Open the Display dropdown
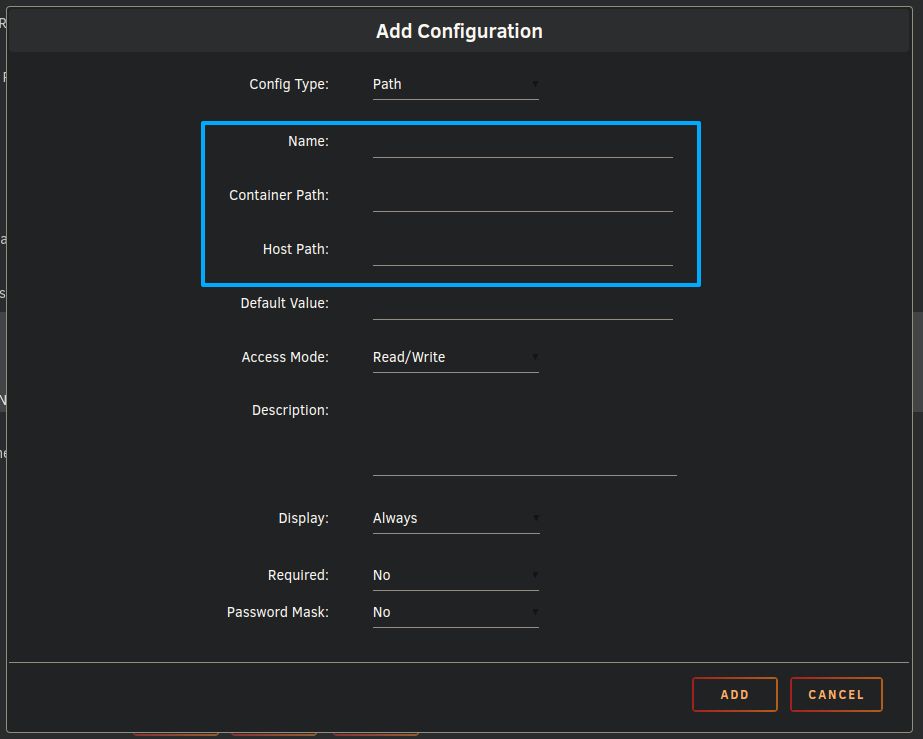The height and width of the screenshot is (739, 923). [x=456, y=519]
